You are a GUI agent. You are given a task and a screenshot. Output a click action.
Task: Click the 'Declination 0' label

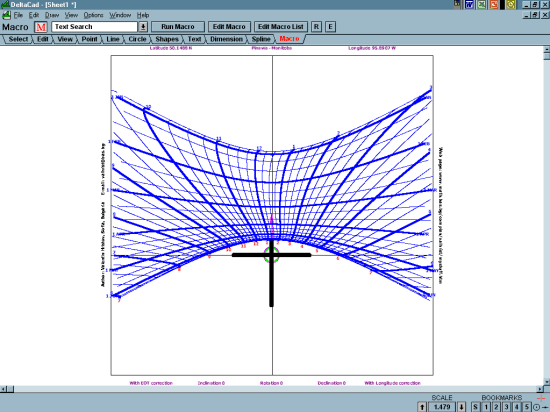tap(331, 383)
